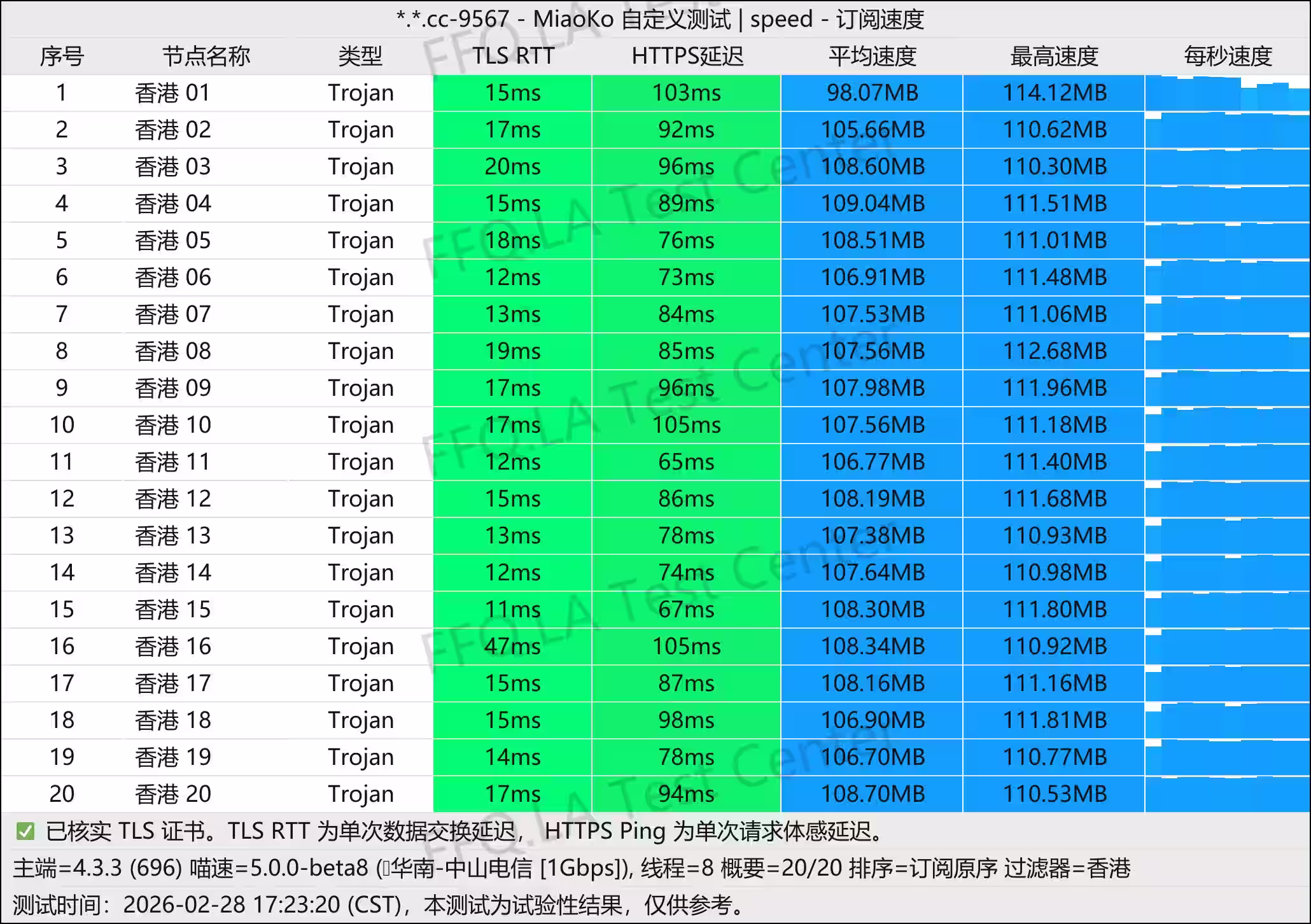The height and width of the screenshot is (924, 1311).
Task: Click the green TLS verified checkmark icon
Action: click(x=25, y=831)
